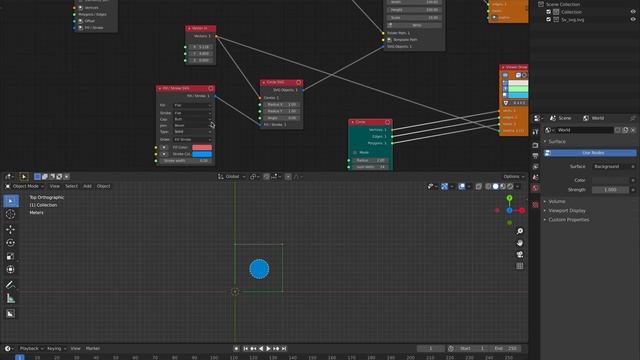Play the animation forward
The height and width of the screenshot is (360, 640).
click(x=268, y=349)
